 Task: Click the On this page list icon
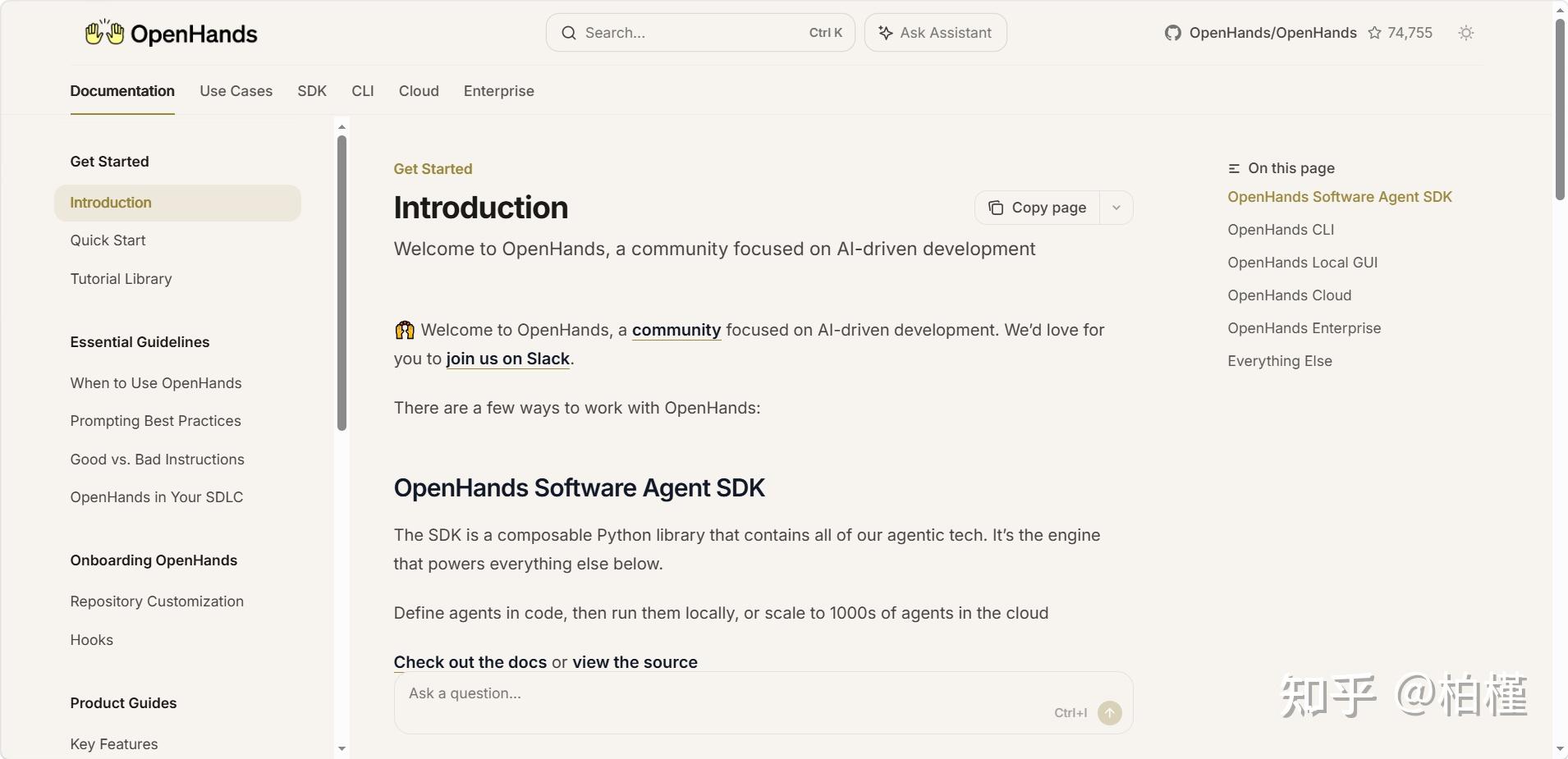click(x=1233, y=168)
